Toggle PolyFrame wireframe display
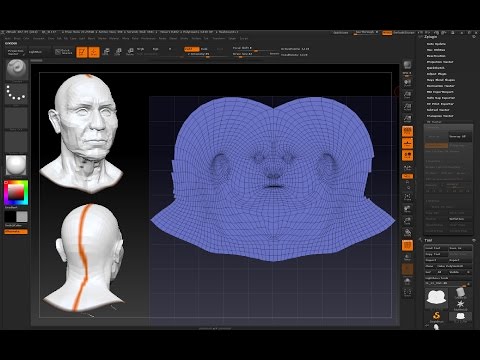The height and width of the screenshot is (360, 480). pyautogui.click(x=407, y=245)
